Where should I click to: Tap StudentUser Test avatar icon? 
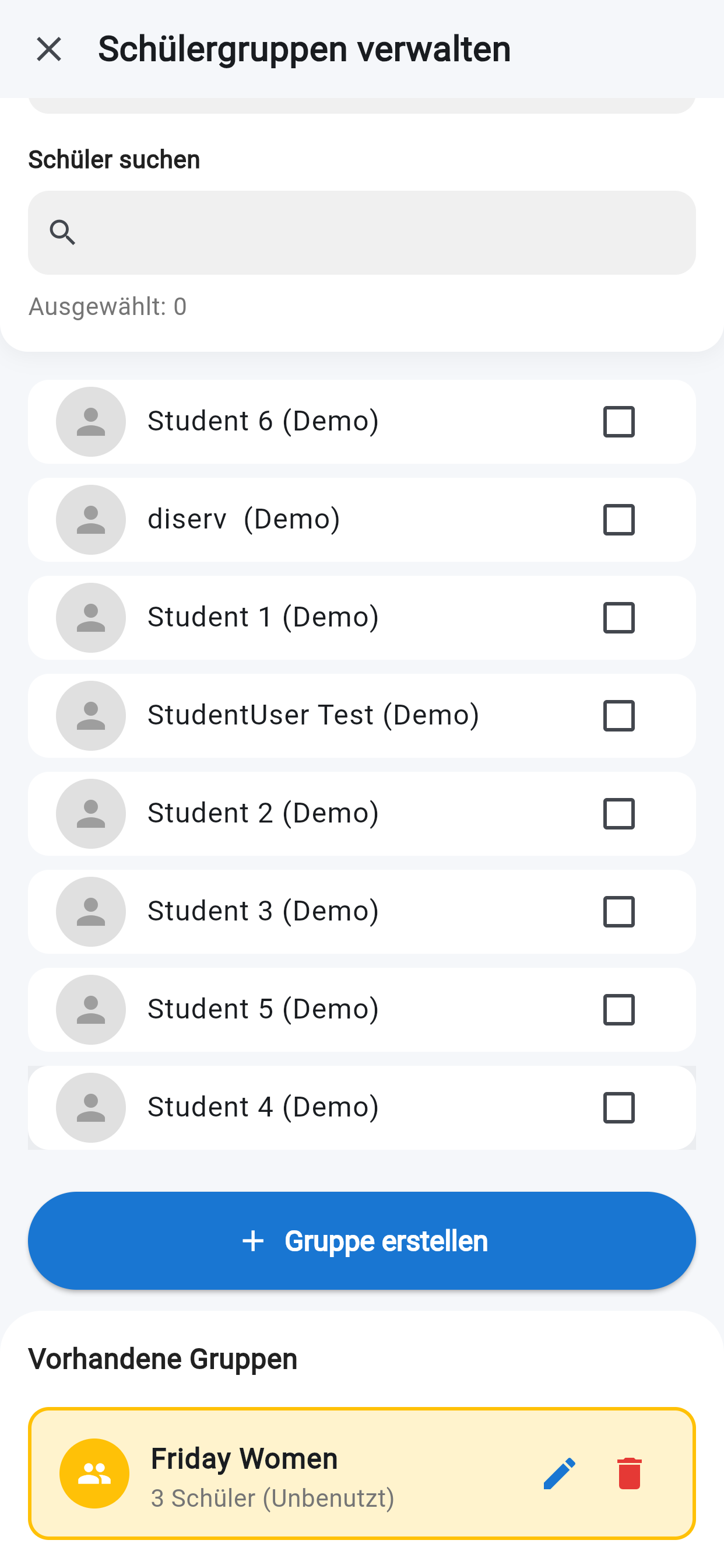tap(91, 716)
